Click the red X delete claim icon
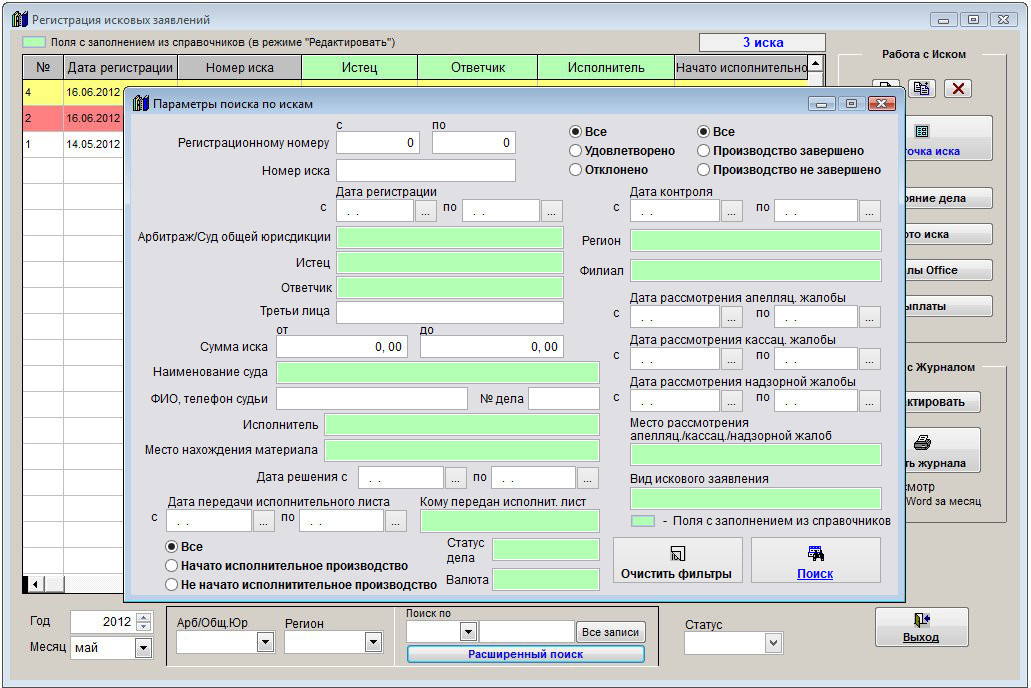This screenshot has height=688, width=1031. pos(958,89)
